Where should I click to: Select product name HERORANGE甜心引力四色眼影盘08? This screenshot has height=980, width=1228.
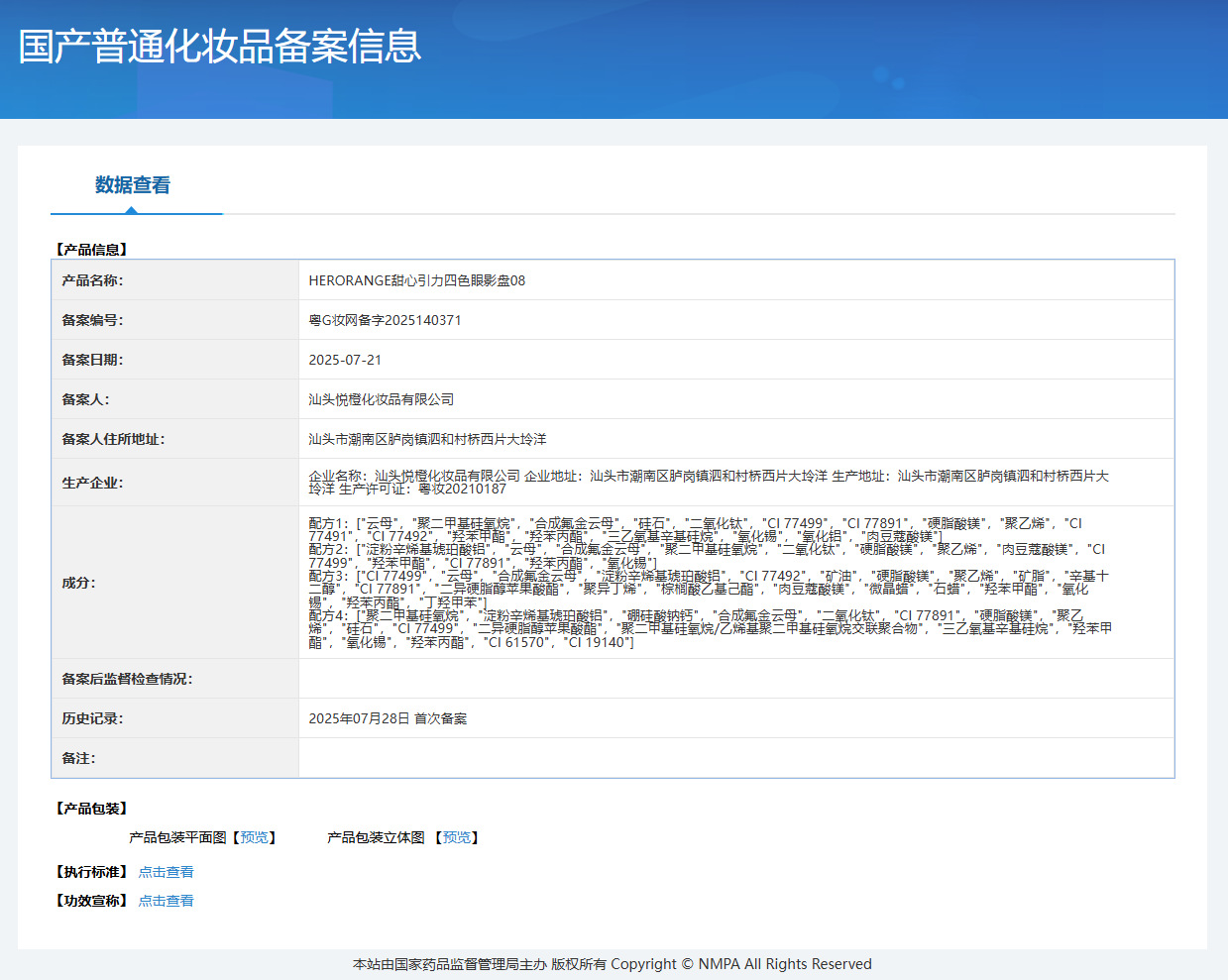(417, 280)
